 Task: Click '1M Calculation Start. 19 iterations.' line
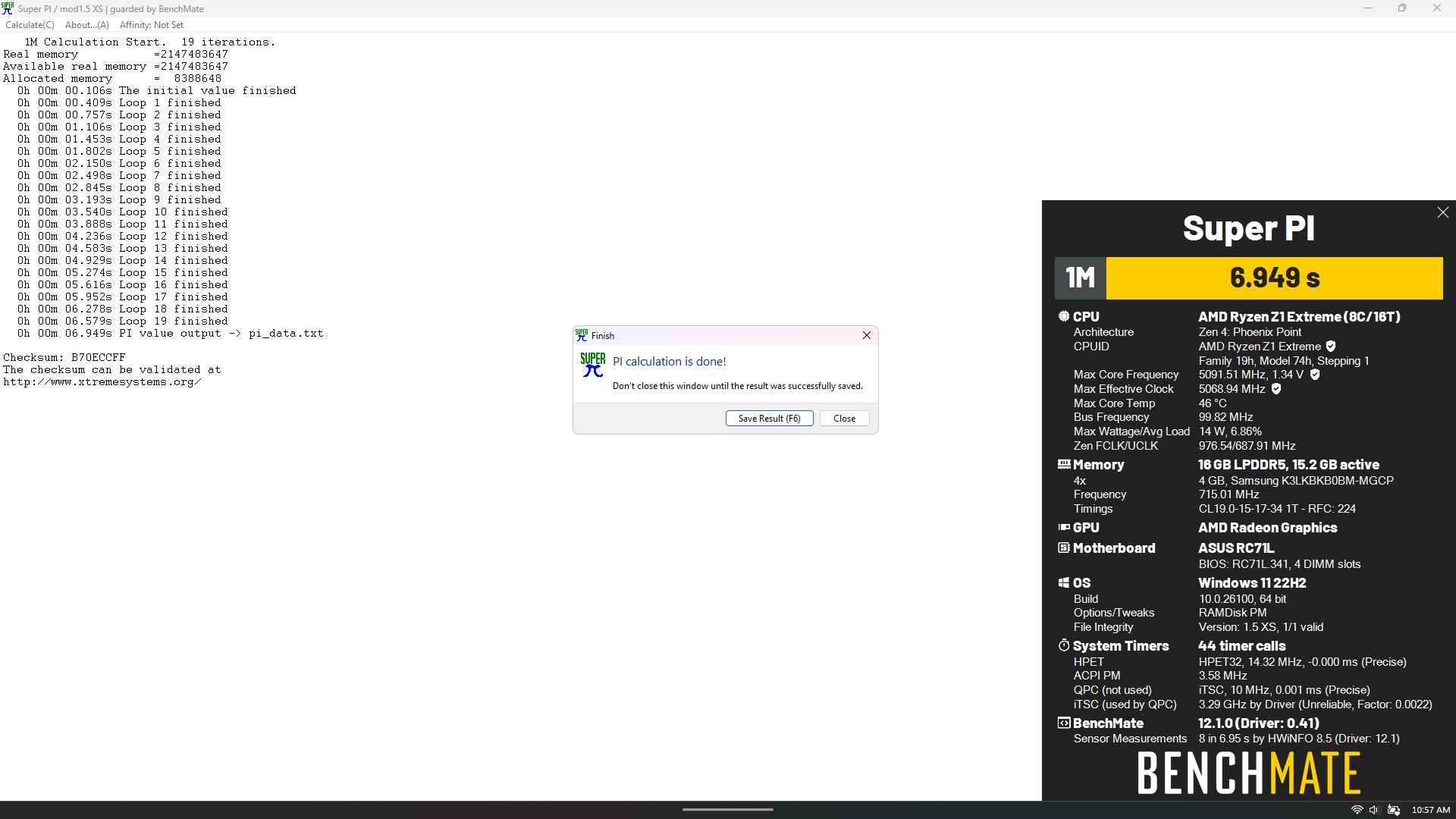pyautogui.click(x=150, y=42)
